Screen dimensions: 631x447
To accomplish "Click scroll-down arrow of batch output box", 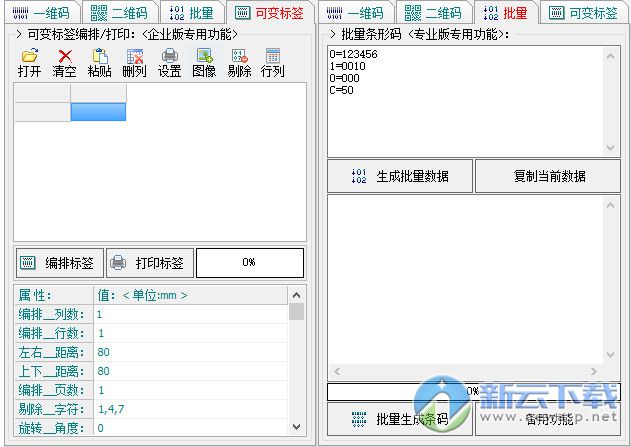I will tap(610, 355).
